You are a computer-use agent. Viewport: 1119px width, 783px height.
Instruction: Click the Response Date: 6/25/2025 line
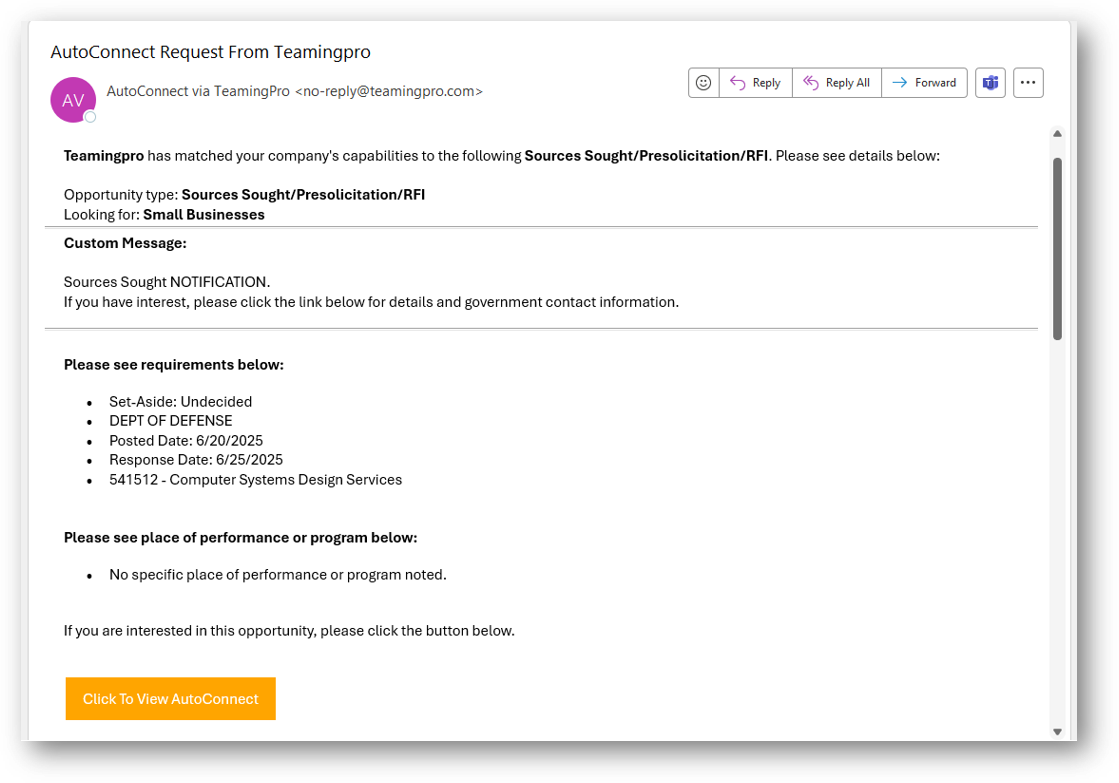pos(196,460)
